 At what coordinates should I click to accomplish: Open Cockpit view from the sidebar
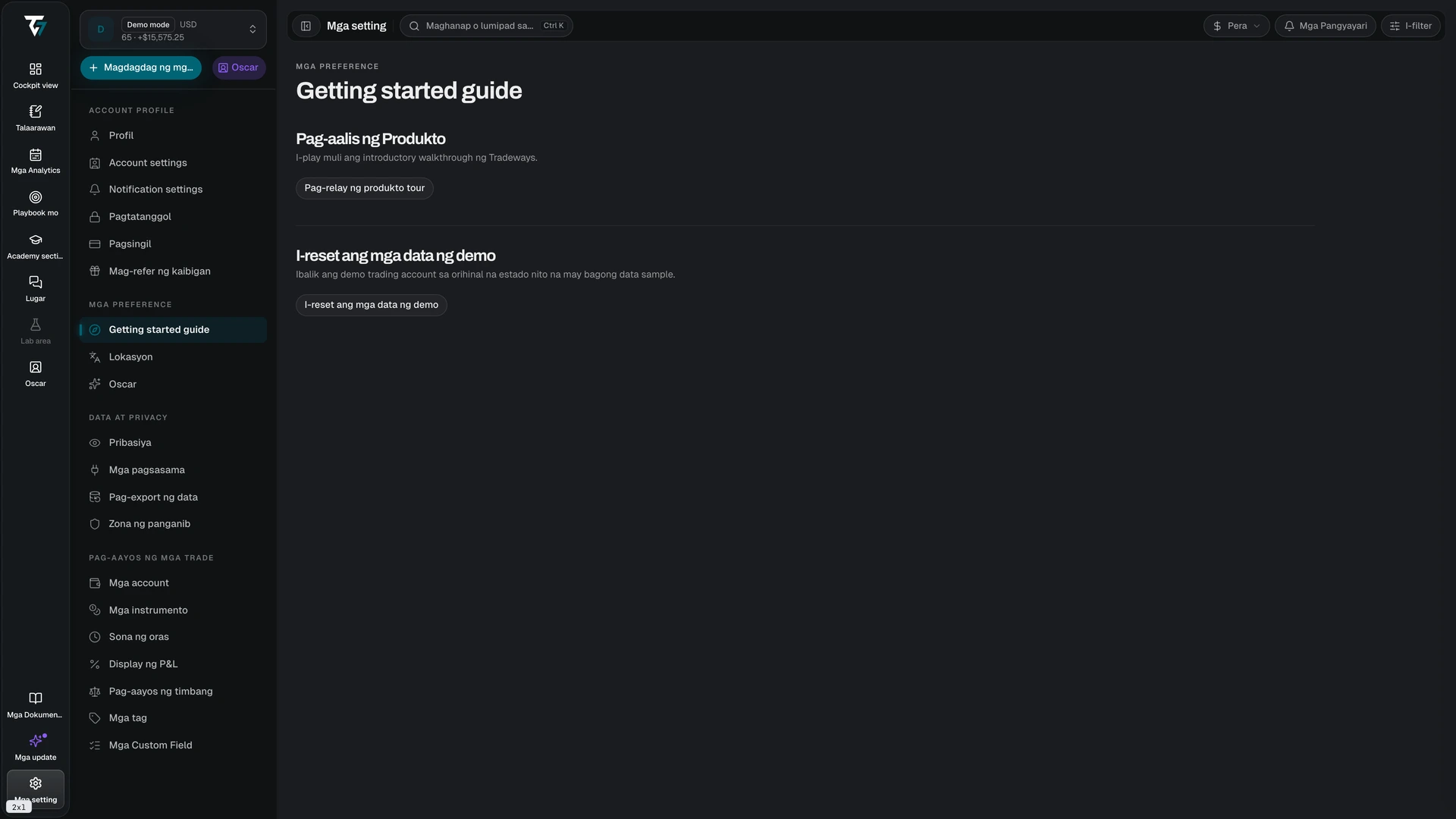click(35, 76)
